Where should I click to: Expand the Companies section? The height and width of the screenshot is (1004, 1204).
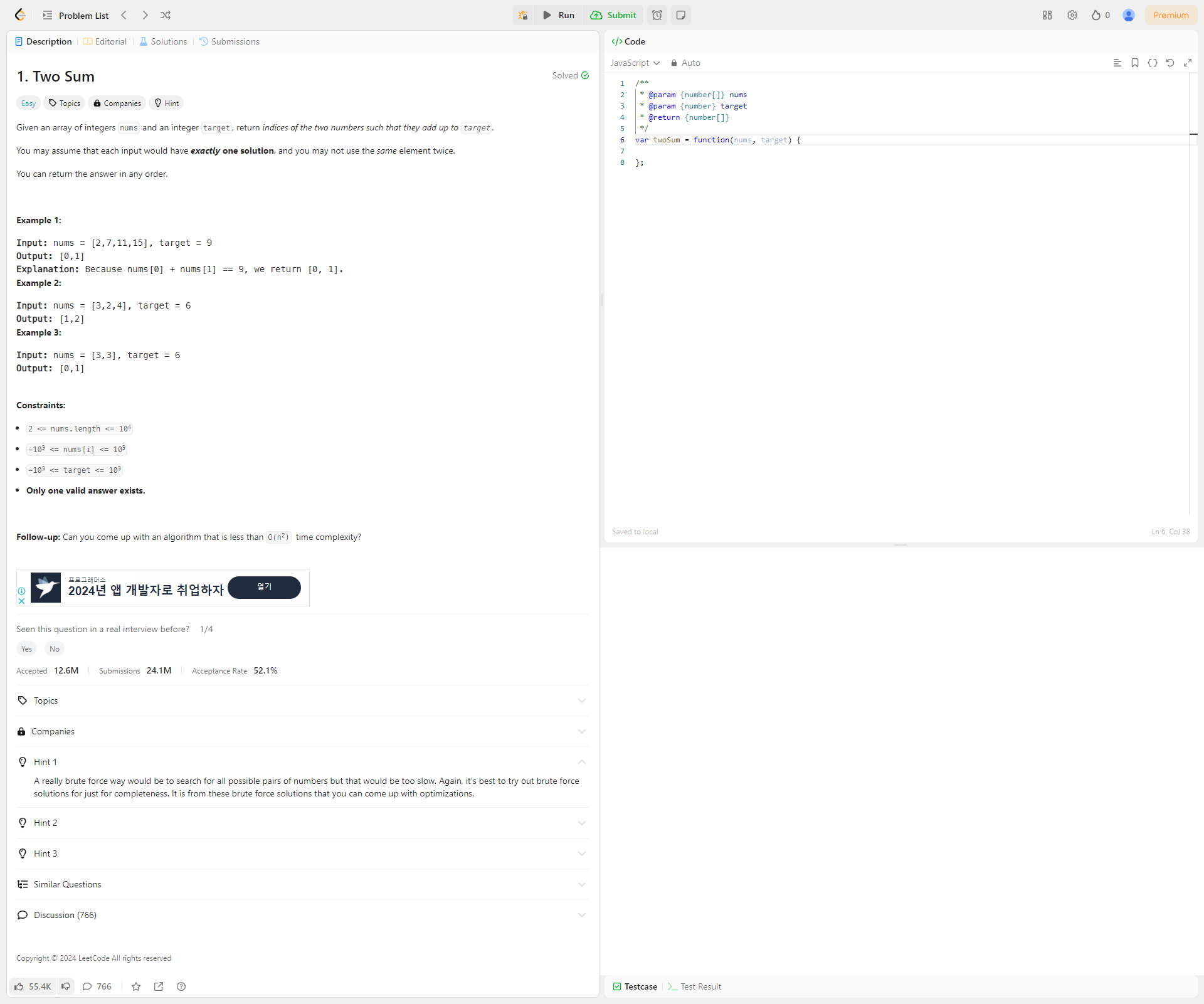[x=302, y=731]
